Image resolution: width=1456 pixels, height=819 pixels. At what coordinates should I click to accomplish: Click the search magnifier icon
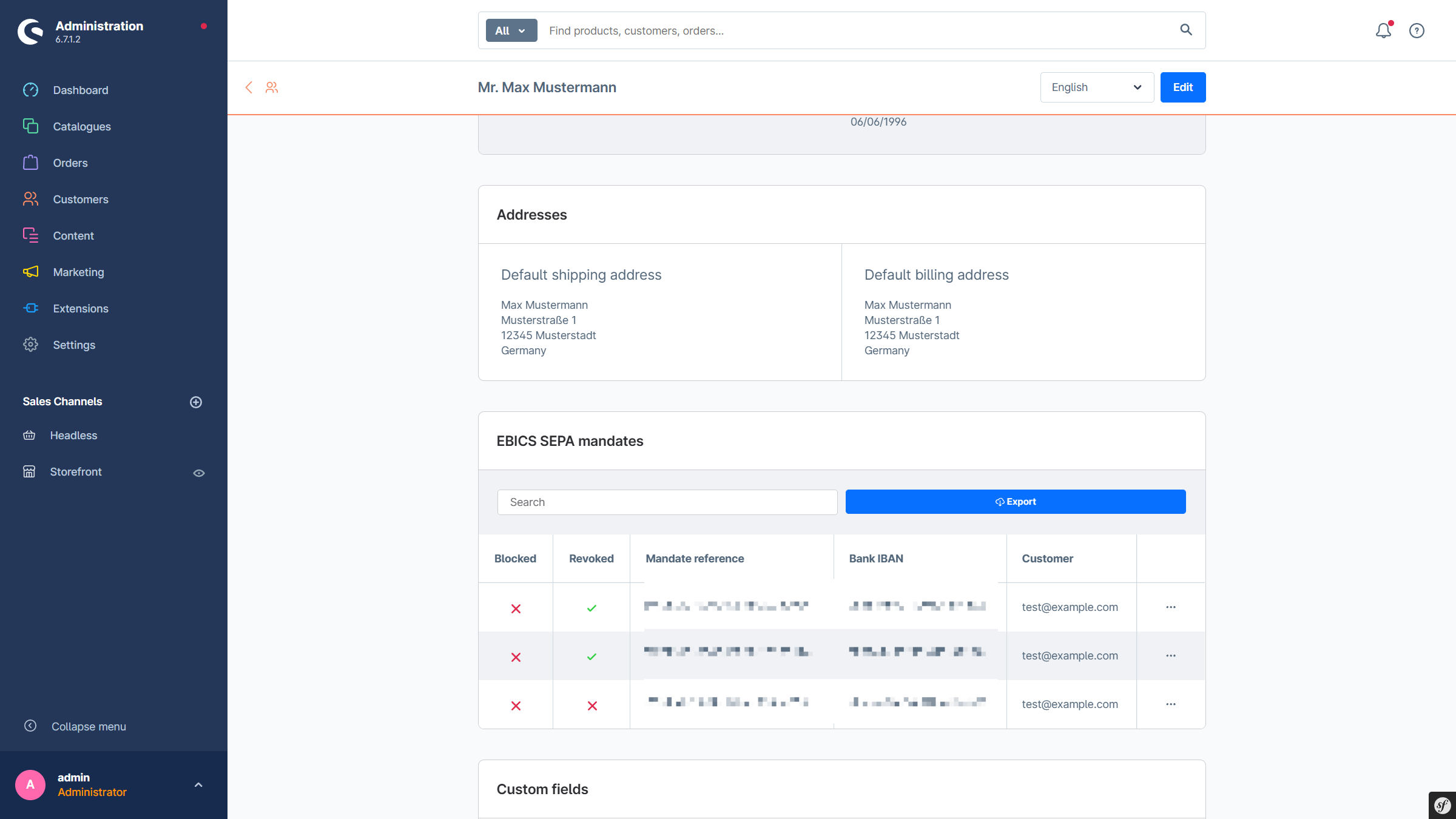(x=1186, y=30)
